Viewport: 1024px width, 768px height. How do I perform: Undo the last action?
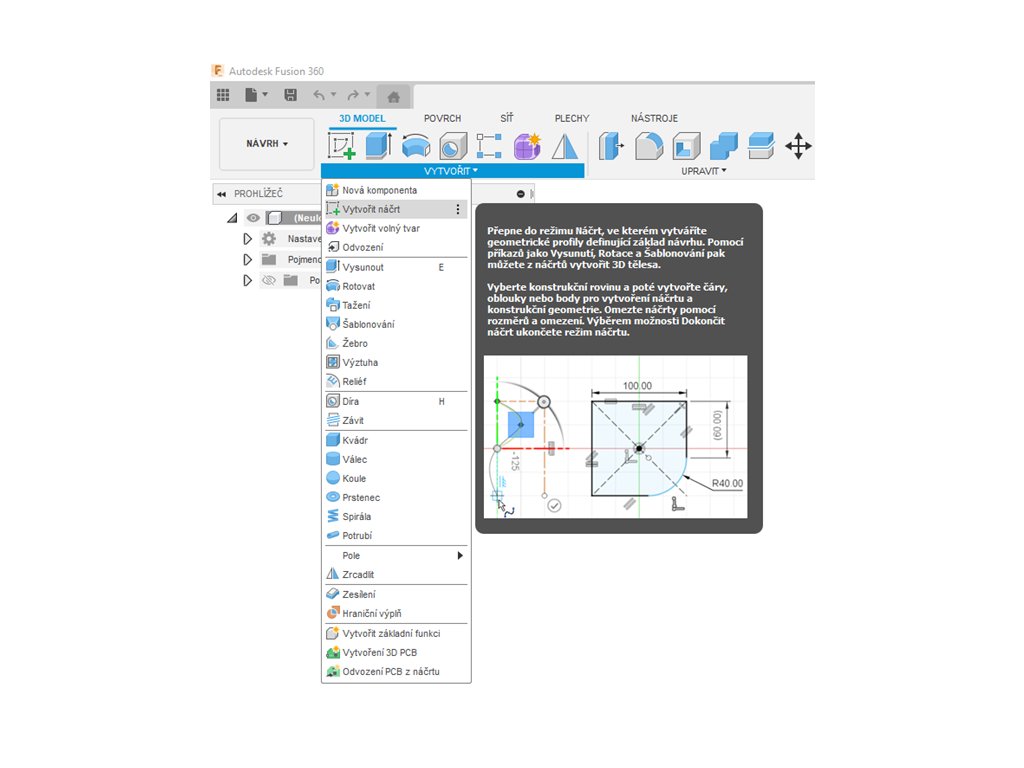(319, 95)
